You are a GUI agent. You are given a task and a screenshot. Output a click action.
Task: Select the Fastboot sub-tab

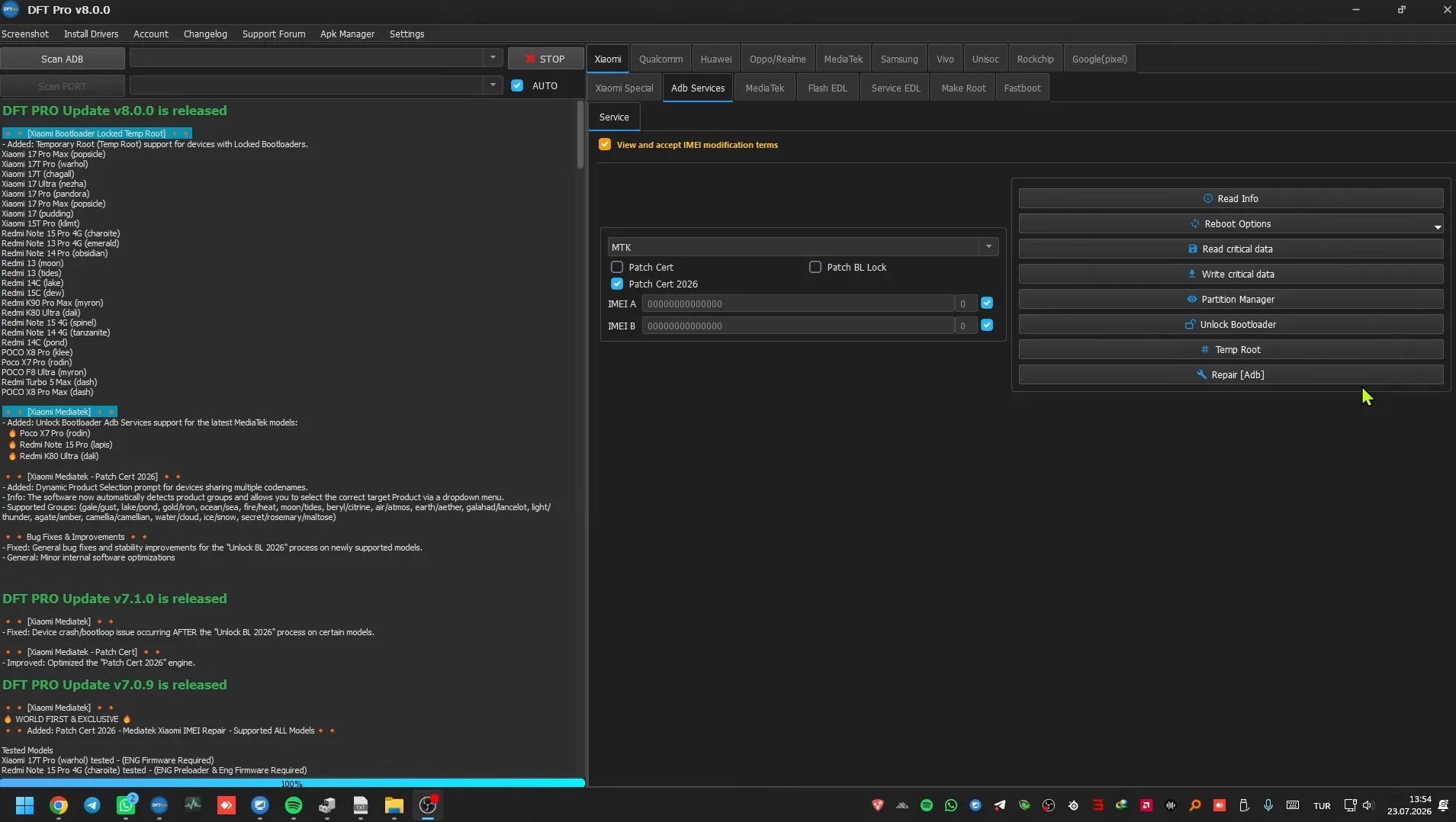coord(1022,88)
